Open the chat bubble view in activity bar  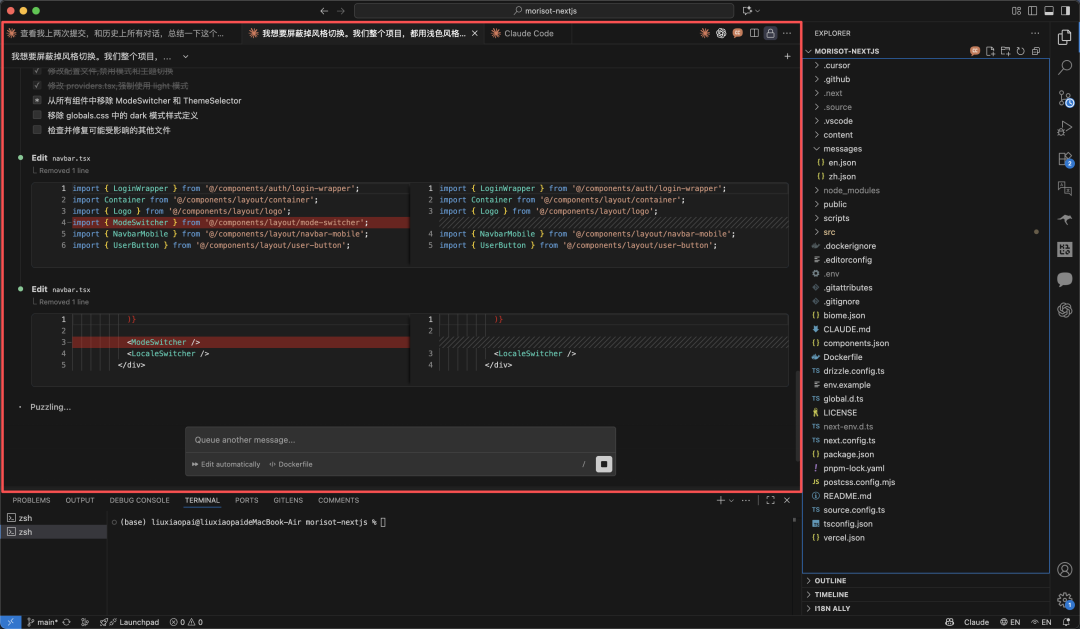pos(1065,279)
